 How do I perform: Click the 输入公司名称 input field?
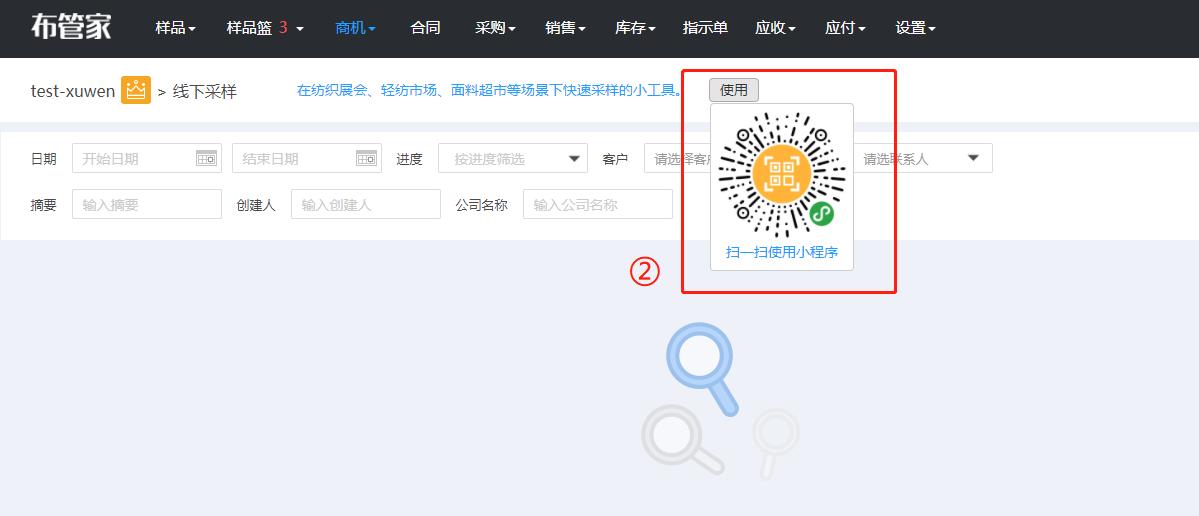tap(598, 204)
